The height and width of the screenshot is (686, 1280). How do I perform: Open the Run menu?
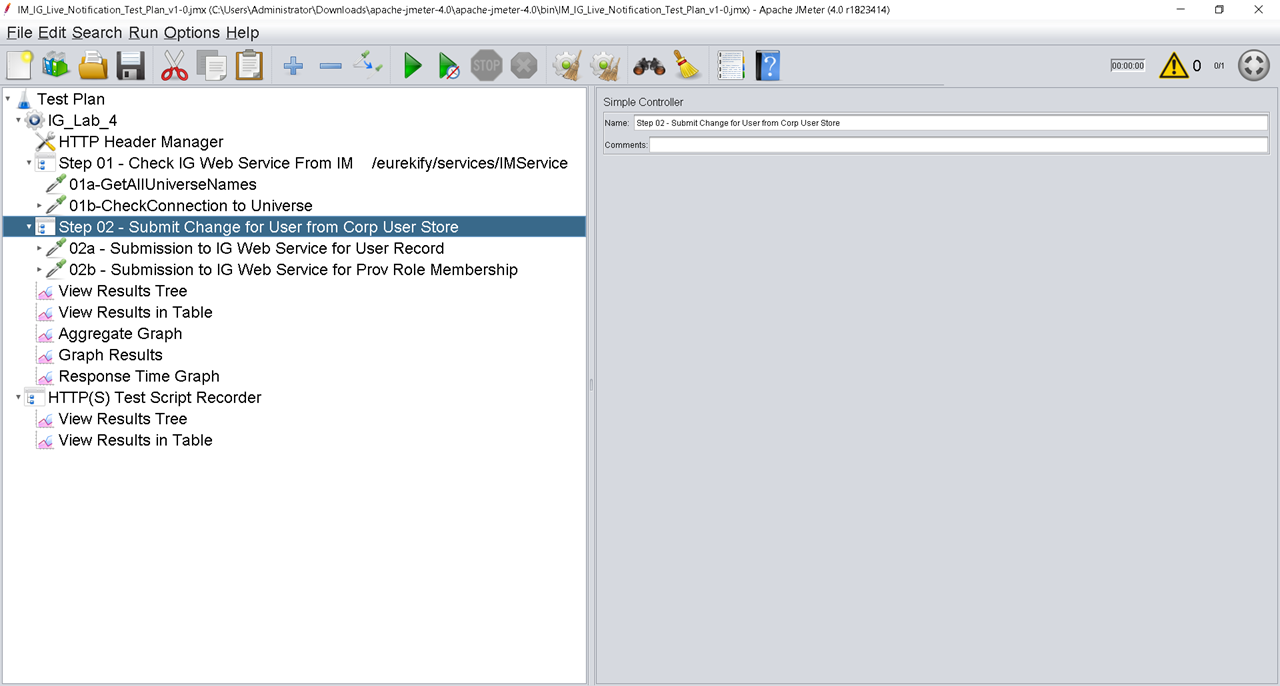[x=142, y=32]
